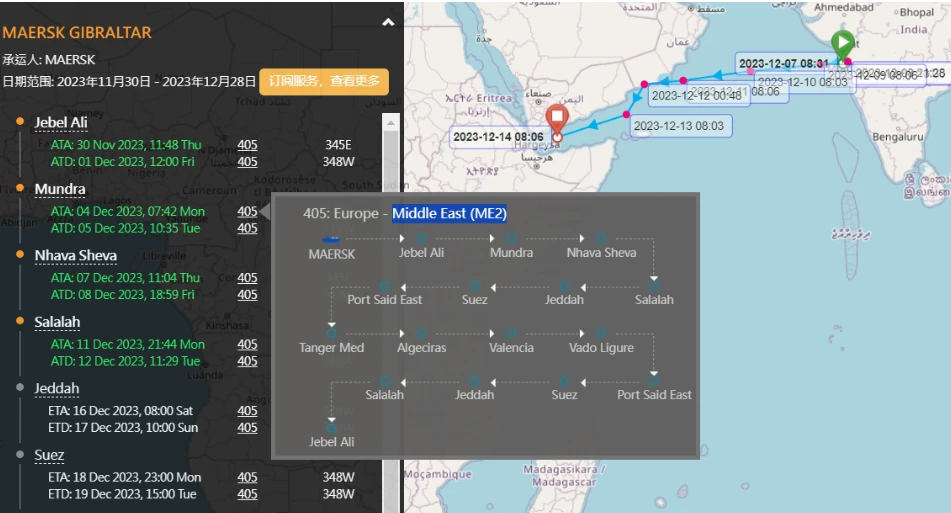The image size is (951, 513).
Task: Click the Valencia node circle in route diagram
Action: click(x=511, y=334)
